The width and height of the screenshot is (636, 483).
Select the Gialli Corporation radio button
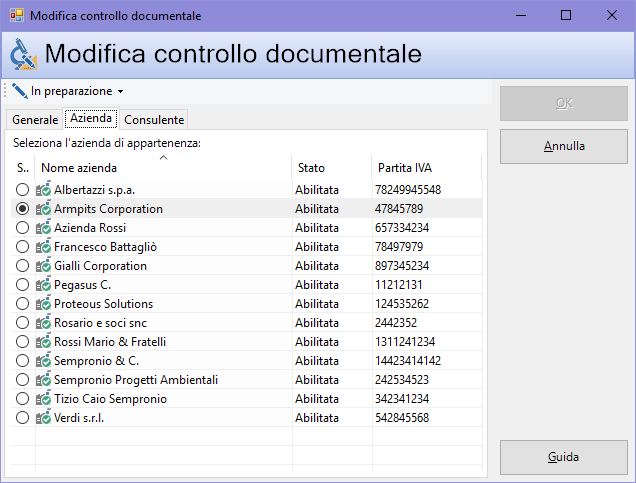point(22,266)
